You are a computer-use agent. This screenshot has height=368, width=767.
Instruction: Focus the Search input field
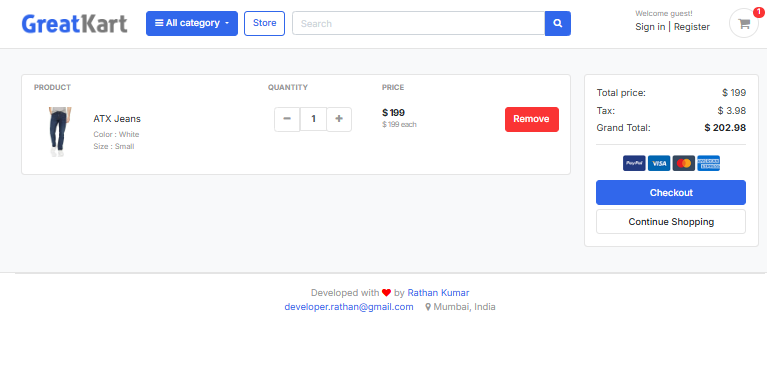(x=419, y=23)
